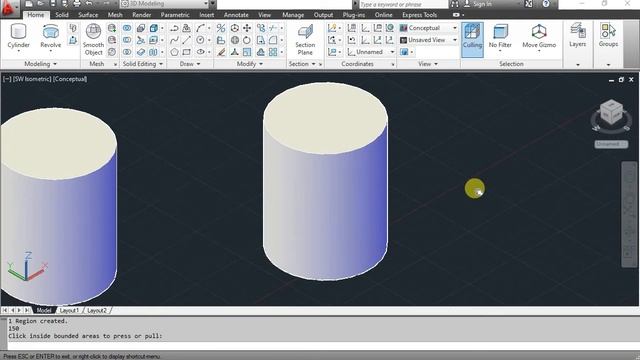Image resolution: width=640 pixels, height=360 pixels.
Task: Expand the View panel
Action: [428, 64]
